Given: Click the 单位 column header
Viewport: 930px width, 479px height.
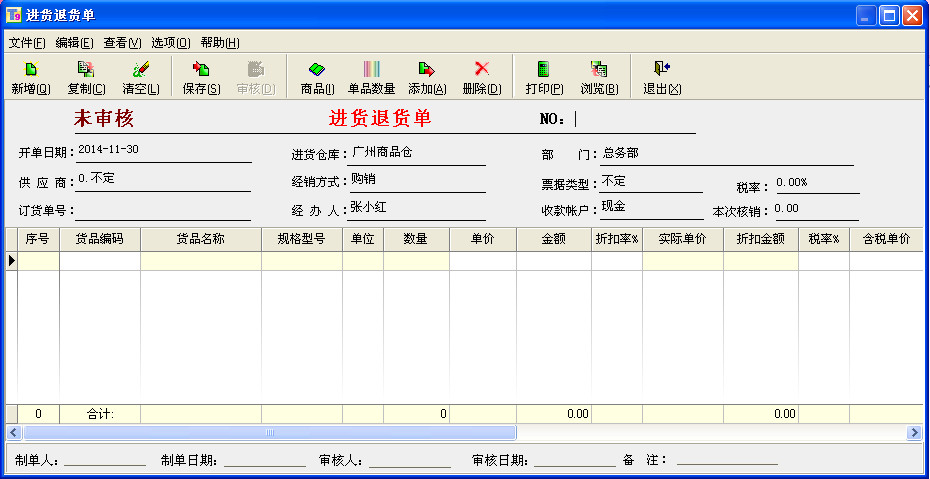Looking at the screenshot, I should click(363, 240).
